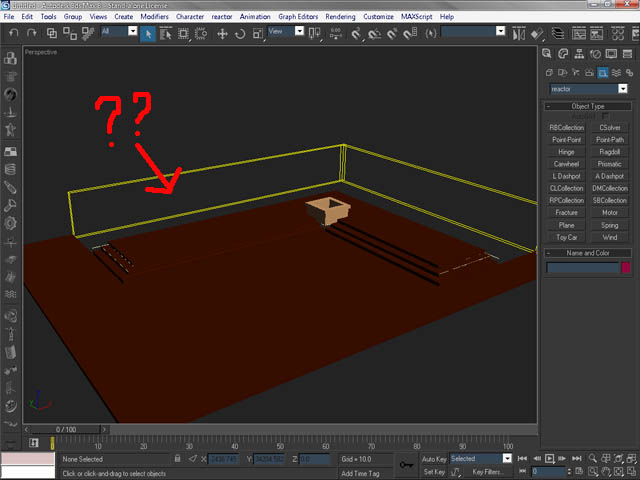Open the Graph Editors menu
Screen dimensions: 640x480
(298, 17)
